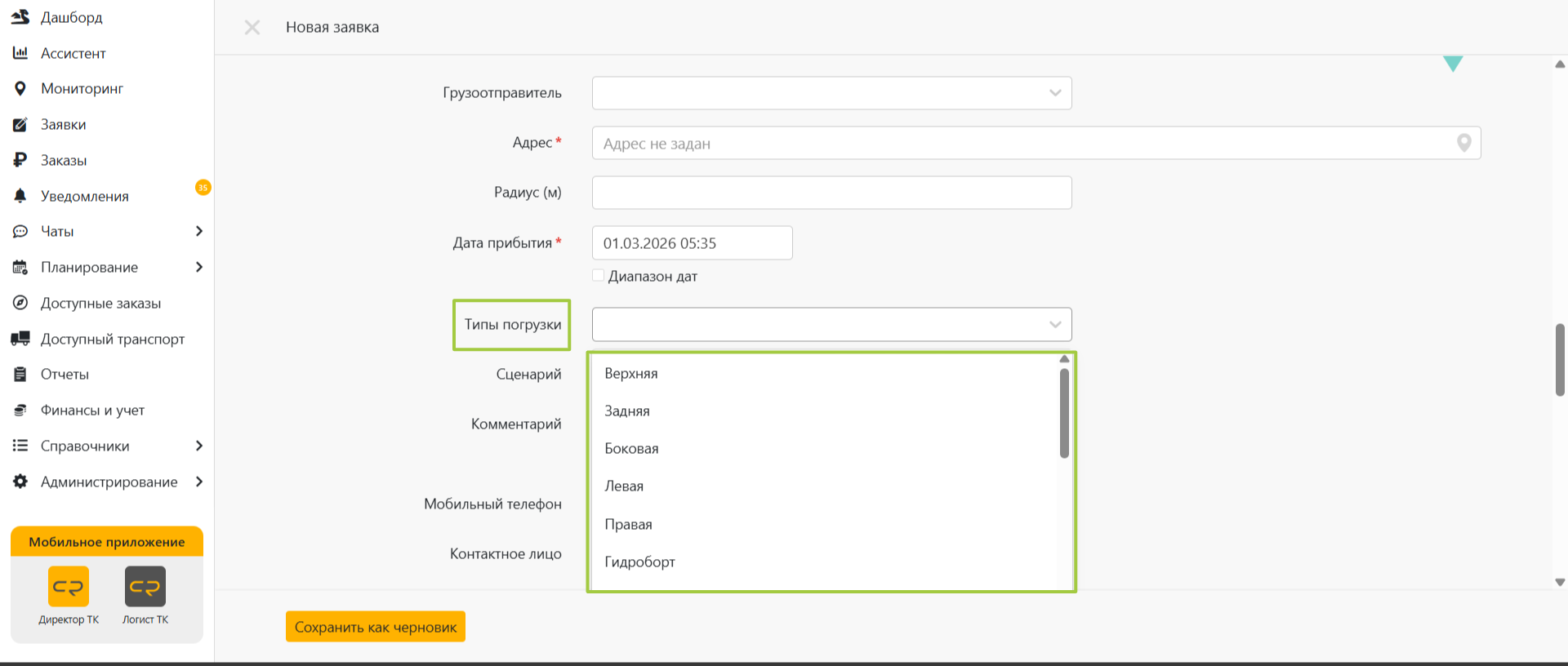1568x666 pixels.
Task: Click the form scroll-up arrow
Action: pos(1560,64)
